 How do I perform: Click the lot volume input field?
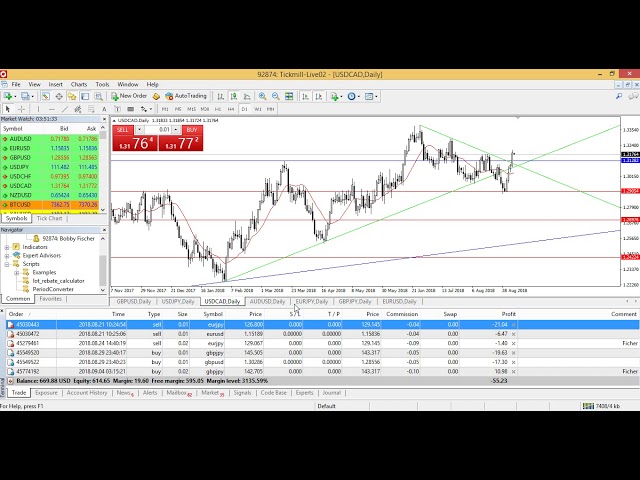point(162,130)
